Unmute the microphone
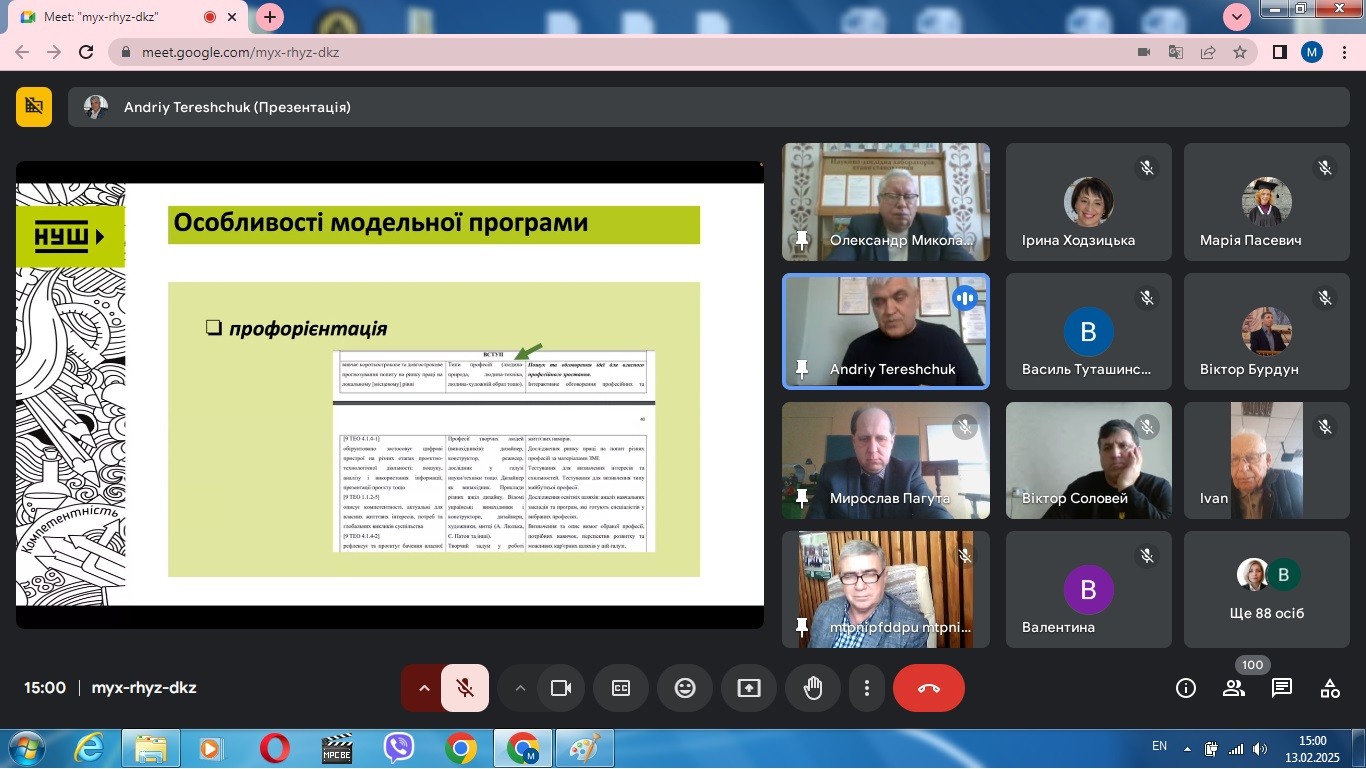Image resolution: width=1366 pixels, height=769 pixels. click(x=465, y=688)
